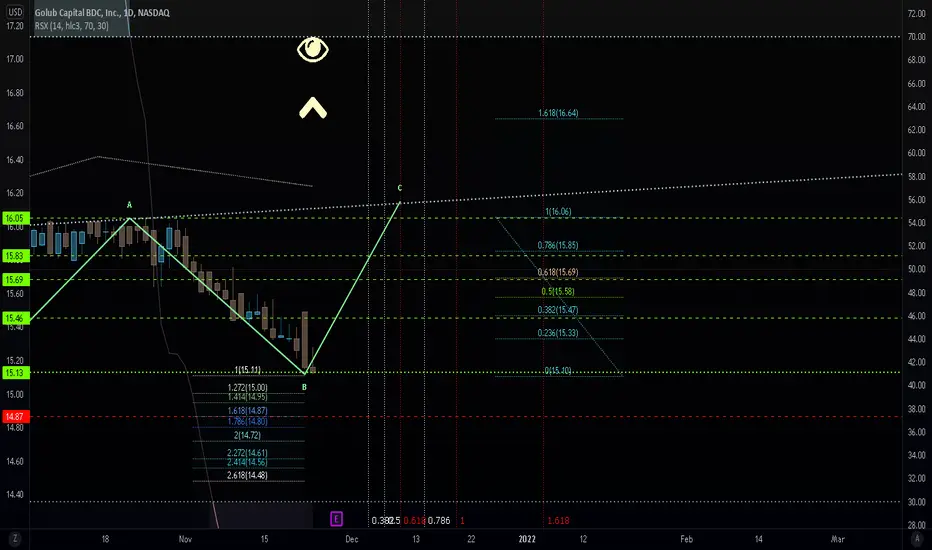Screen dimensions: 932x550
Task: Click the 2.272(14.61) extension label
Action: [247, 453]
